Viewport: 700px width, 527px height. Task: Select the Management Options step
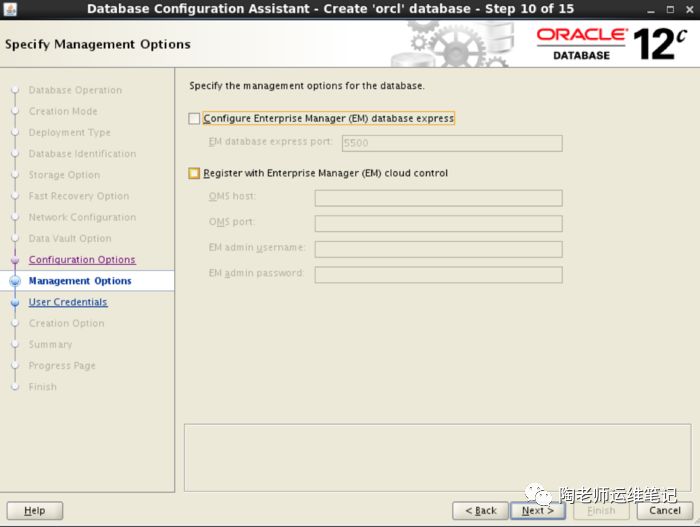(x=80, y=281)
